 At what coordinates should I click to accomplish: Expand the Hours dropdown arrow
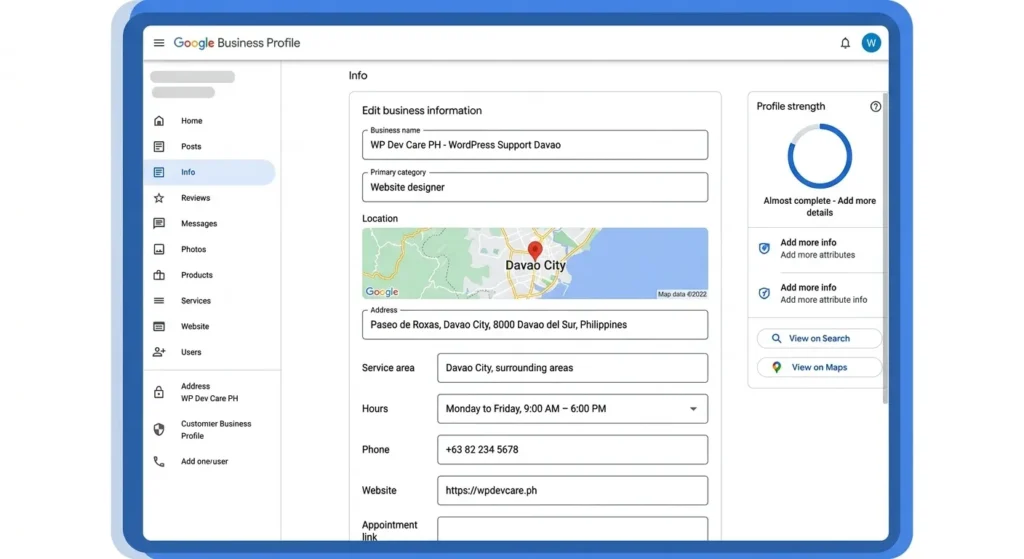tap(693, 409)
